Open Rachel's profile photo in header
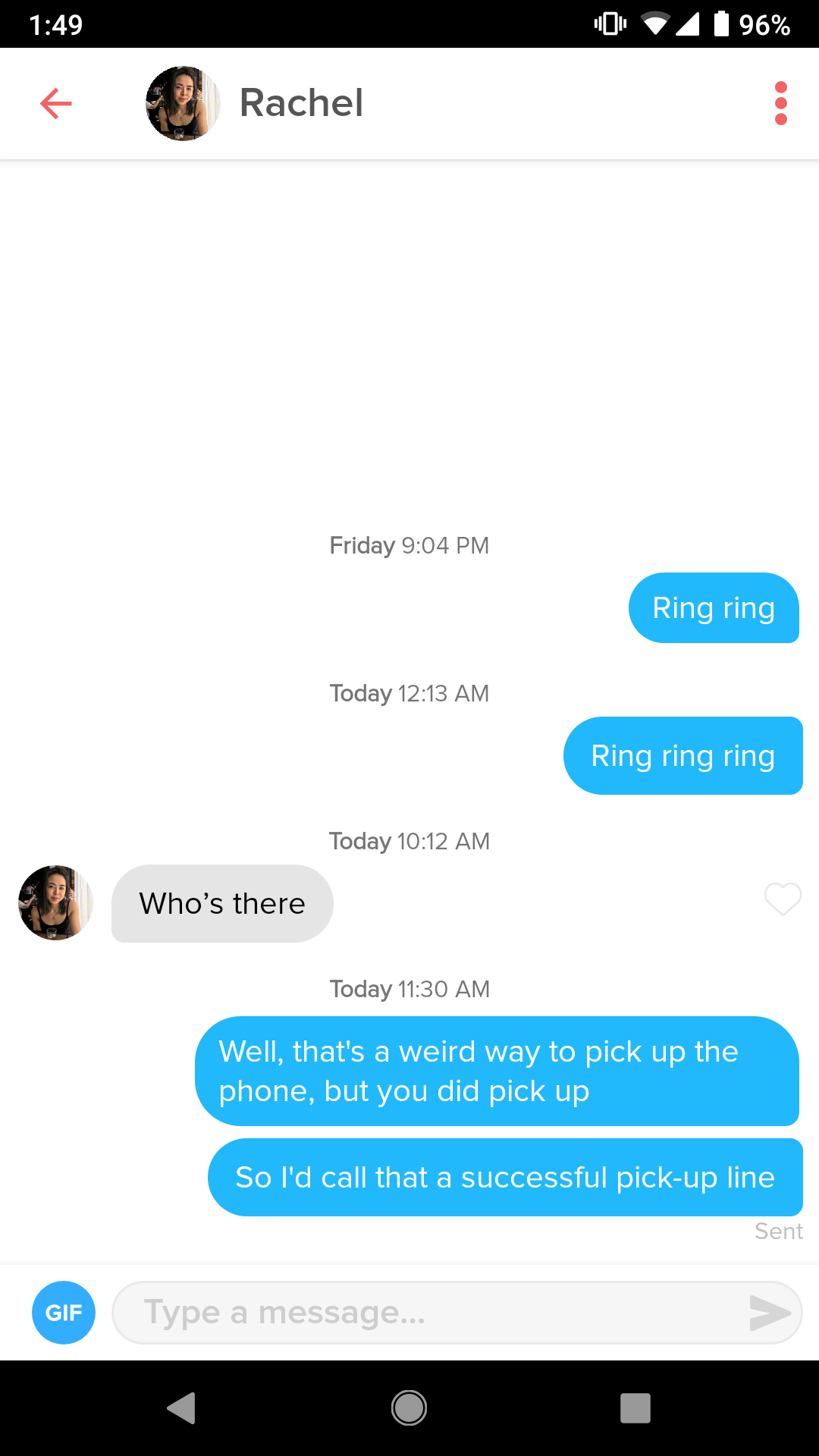The width and height of the screenshot is (819, 1456). [183, 103]
